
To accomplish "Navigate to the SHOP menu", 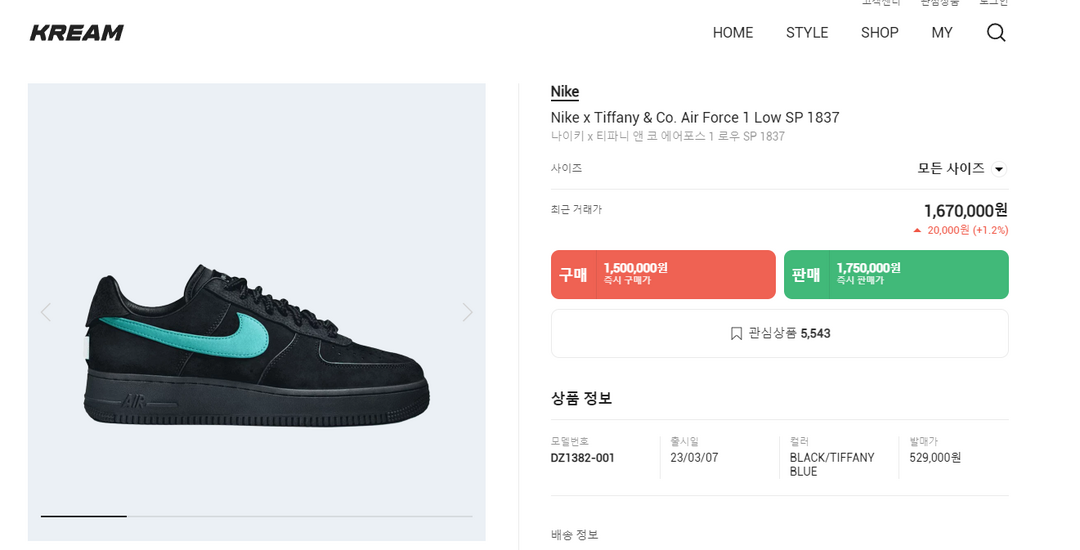I will [x=880, y=33].
